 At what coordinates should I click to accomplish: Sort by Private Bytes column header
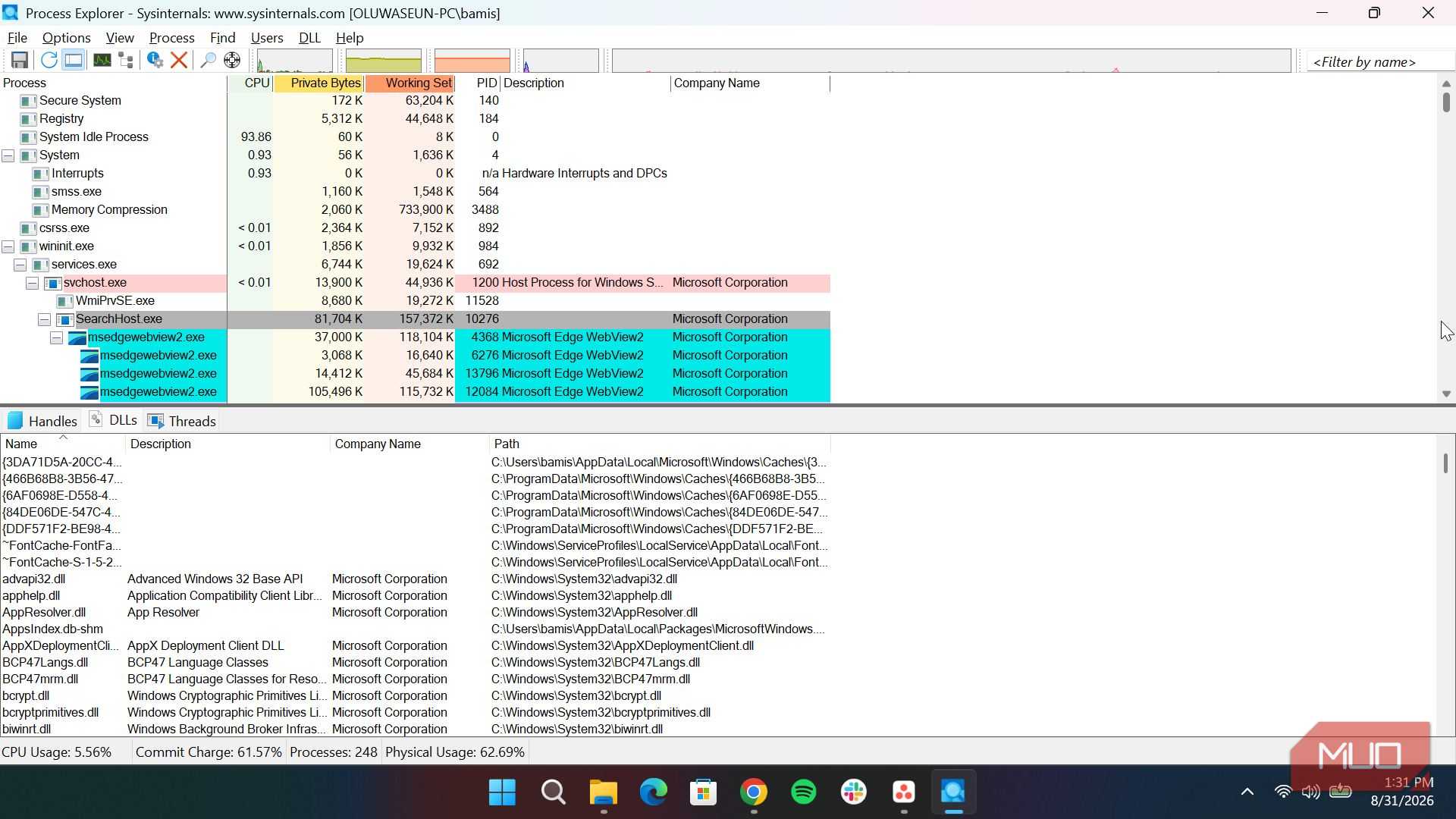(x=318, y=83)
